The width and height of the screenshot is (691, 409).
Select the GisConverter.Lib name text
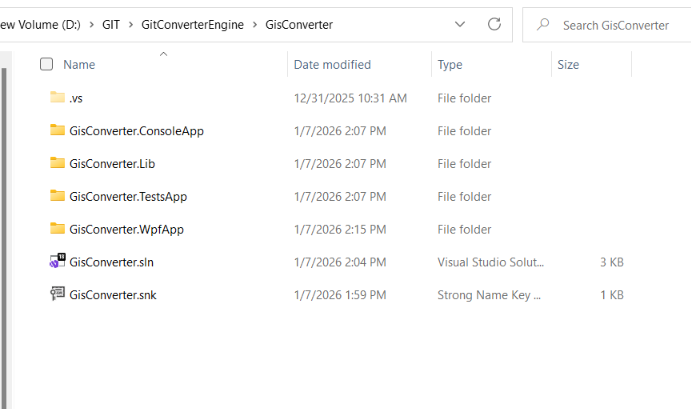112,164
